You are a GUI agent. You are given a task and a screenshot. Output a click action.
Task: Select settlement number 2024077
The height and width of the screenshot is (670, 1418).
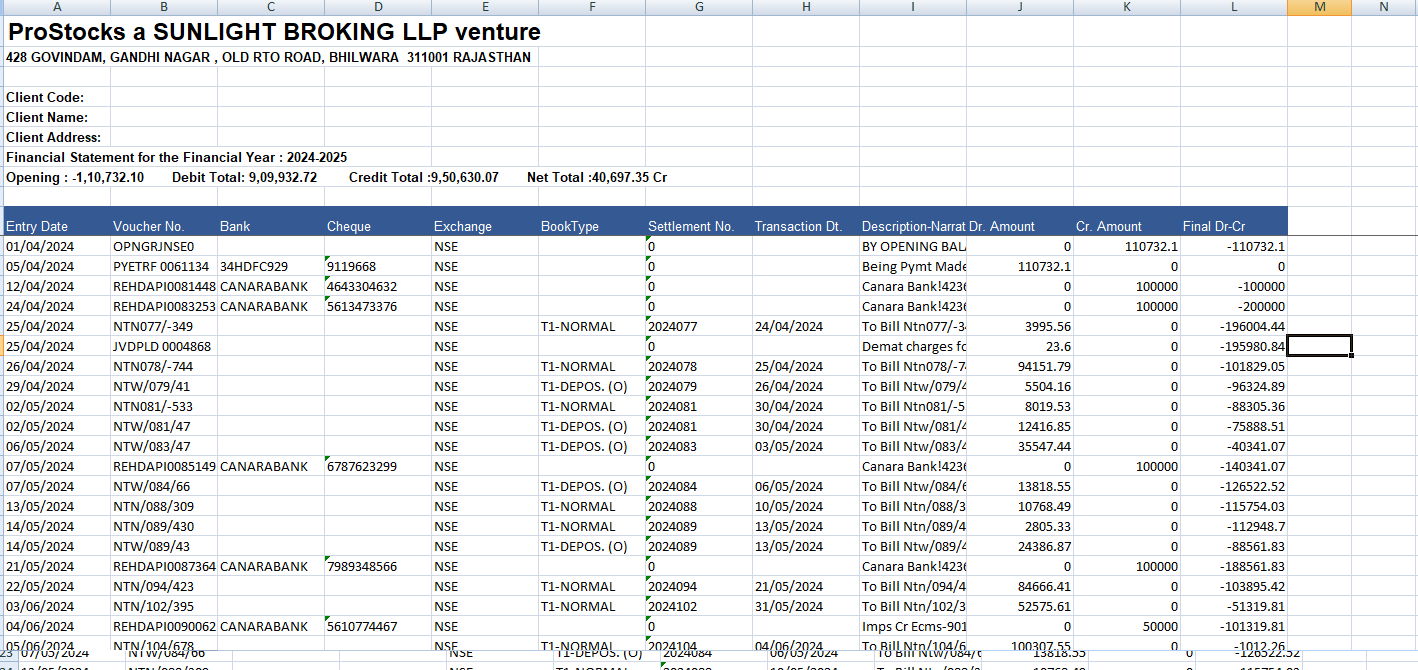[699, 326]
